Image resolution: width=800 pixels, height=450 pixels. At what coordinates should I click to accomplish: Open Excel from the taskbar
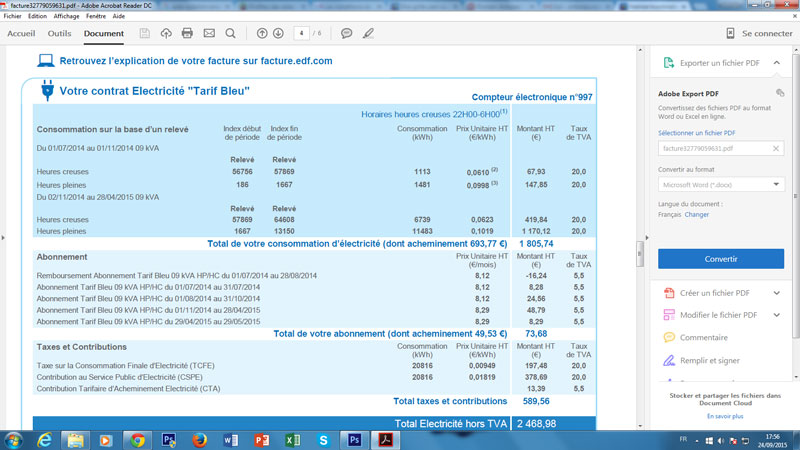click(x=293, y=440)
